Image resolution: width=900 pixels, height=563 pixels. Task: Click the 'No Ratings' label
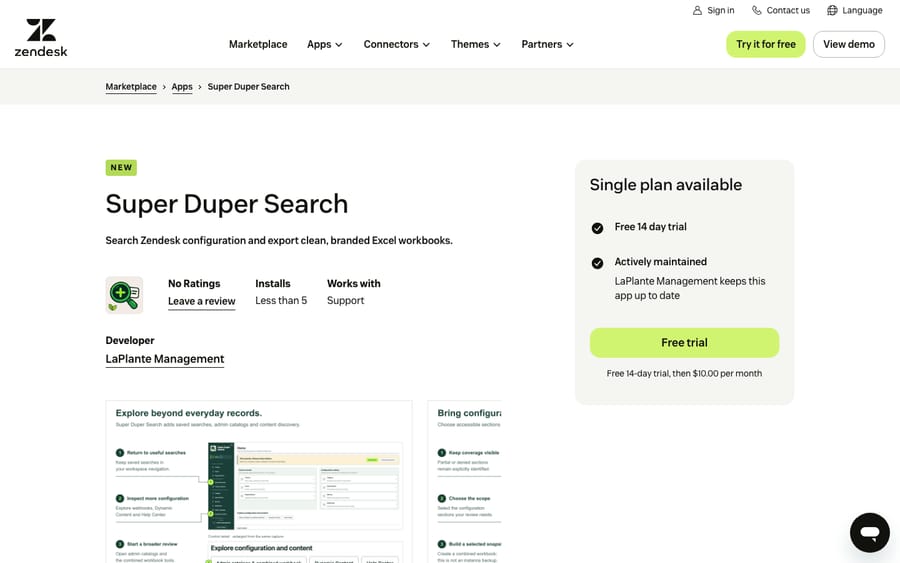click(194, 284)
